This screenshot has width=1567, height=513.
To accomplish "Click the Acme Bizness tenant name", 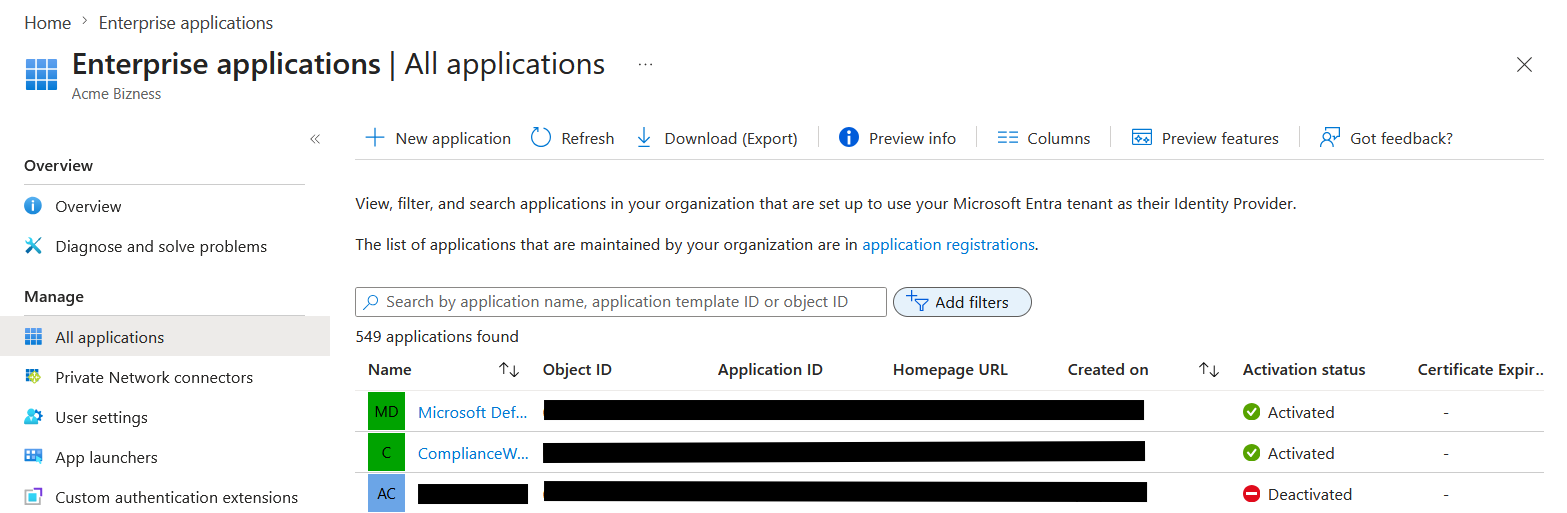I will click(116, 94).
